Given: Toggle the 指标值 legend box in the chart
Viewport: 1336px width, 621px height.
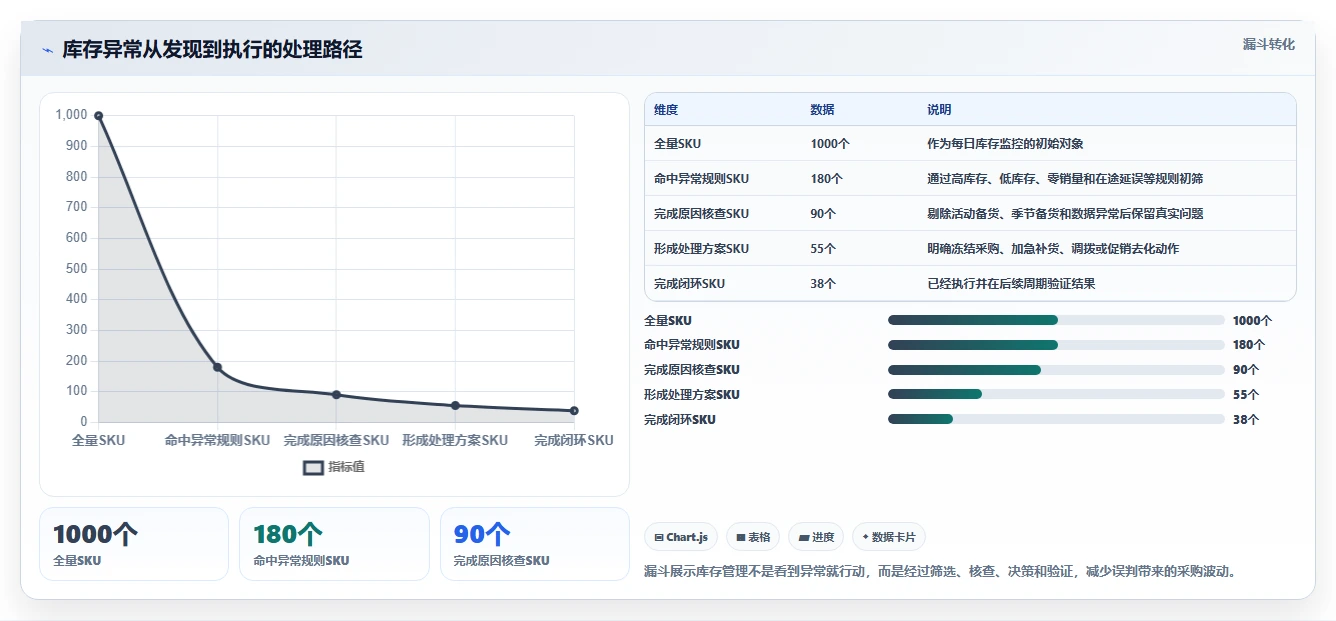Looking at the screenshot, I should 313,467.
